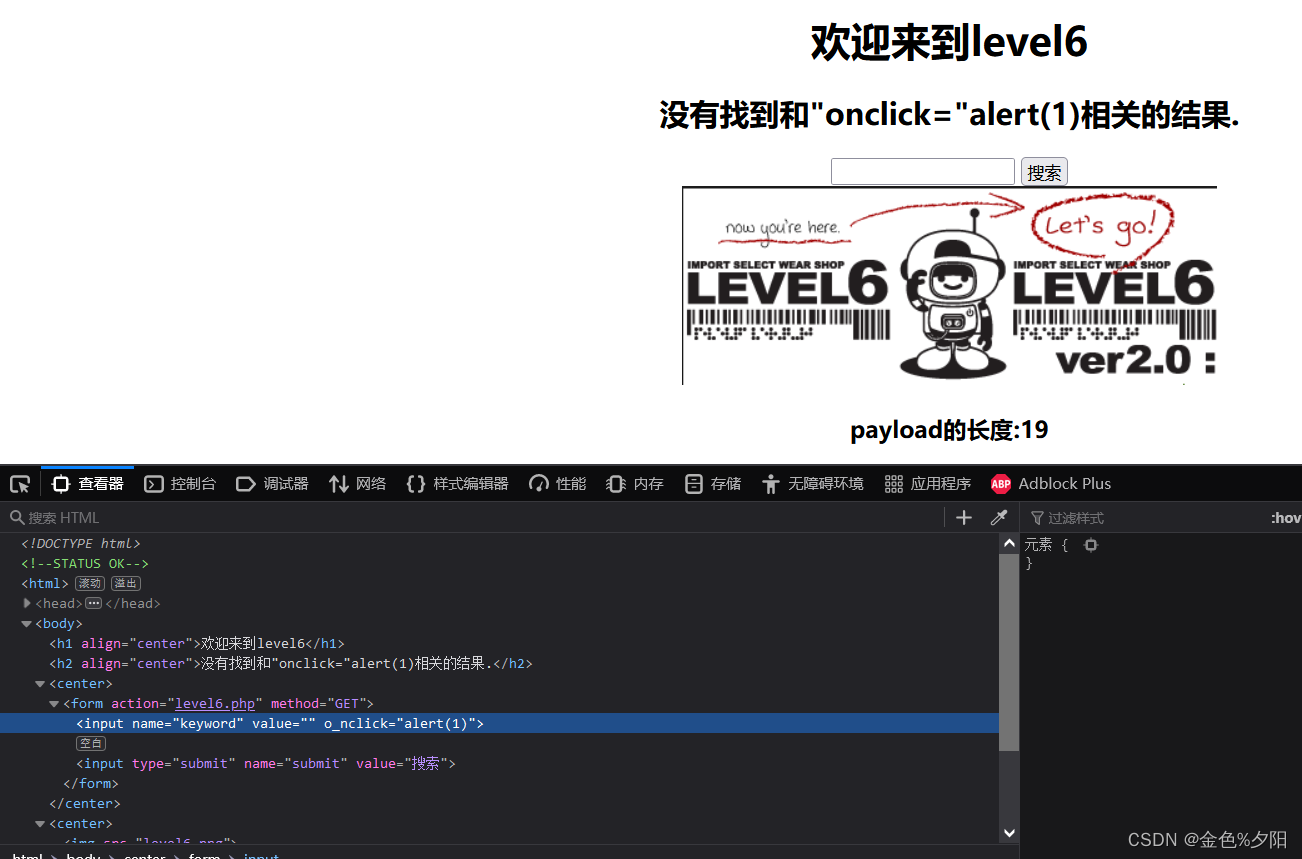Click the LEVEL6 robot banner image
Viewport: 1302px width, 859px height.
click(x=949, y=286)
